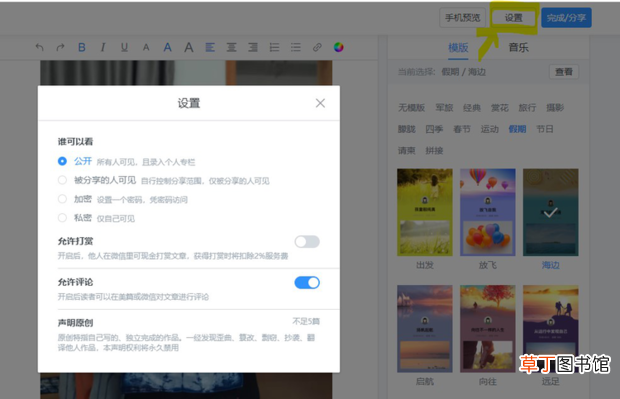Image resolution: width=620 pixels, height=399 pixels.
Task: Enable the 允许打赏 switch
Action: coord(307,242)
